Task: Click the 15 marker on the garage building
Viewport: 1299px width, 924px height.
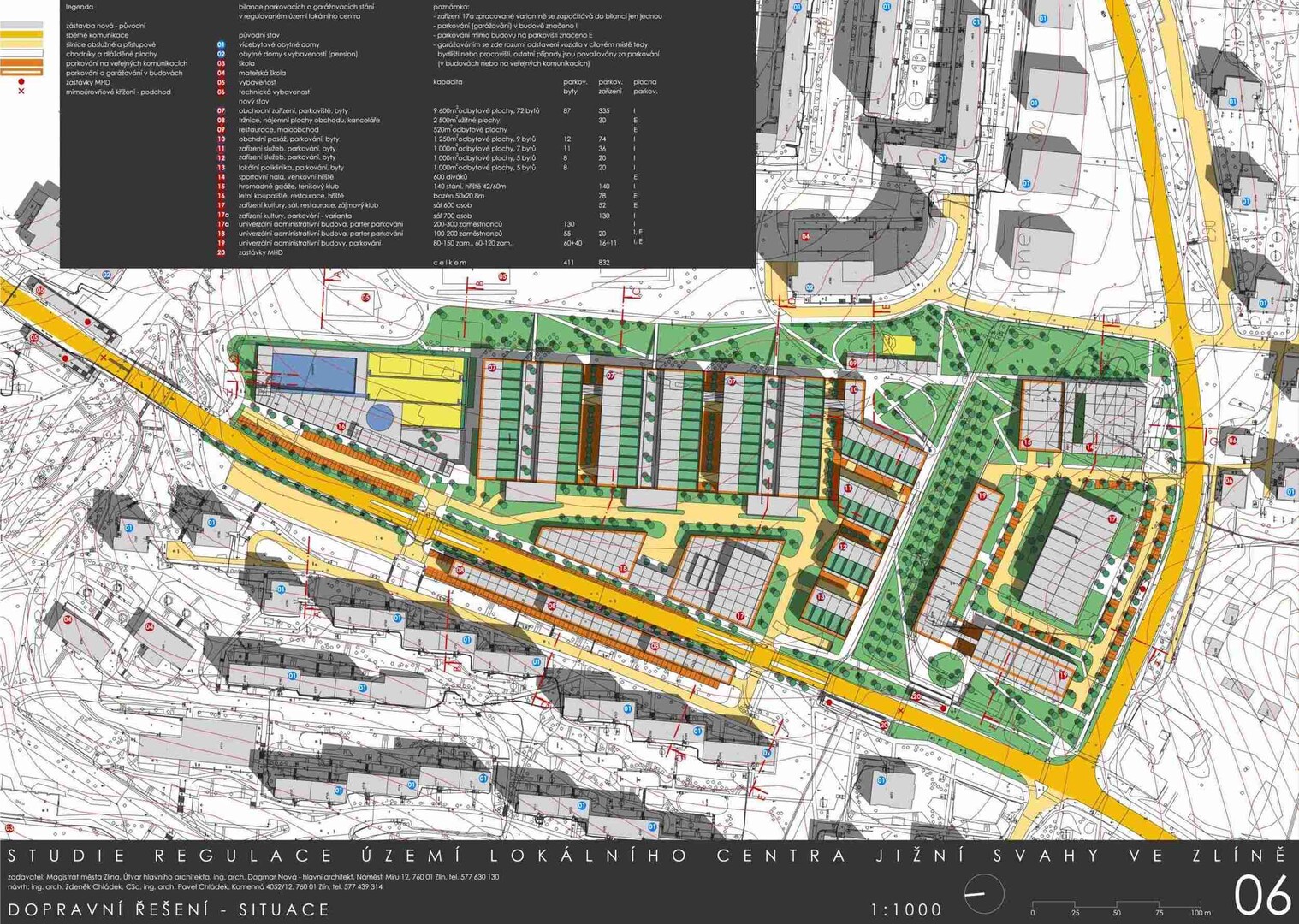Action: coord(1026,442)
